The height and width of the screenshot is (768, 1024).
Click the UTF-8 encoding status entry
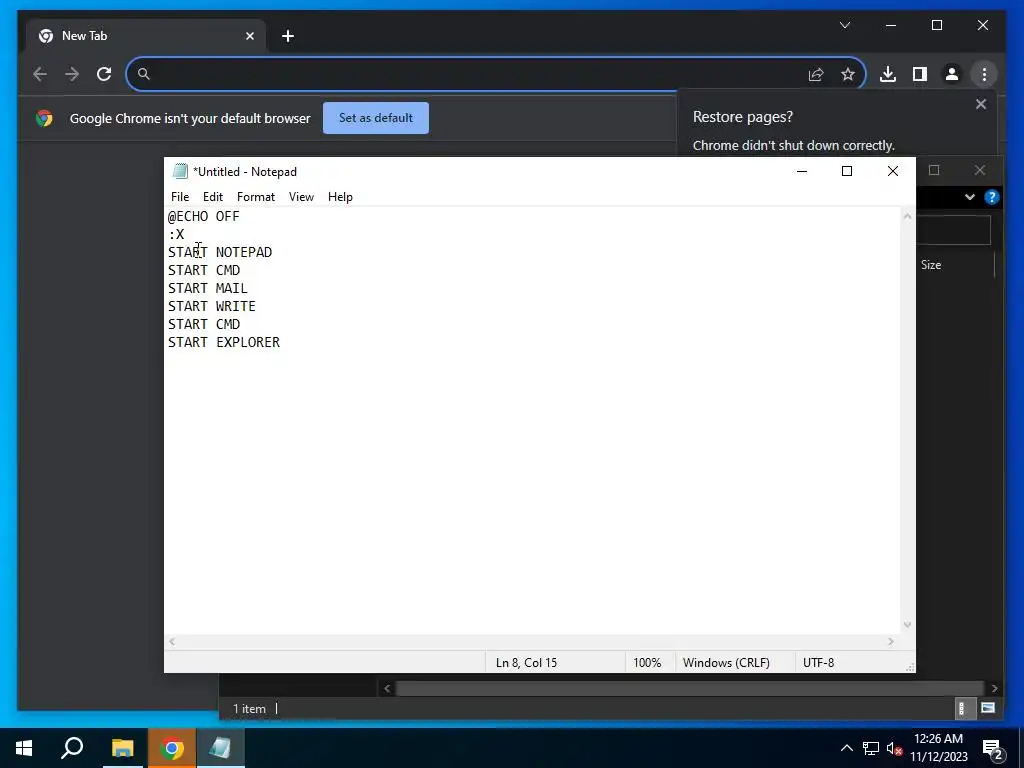(818, 662)
